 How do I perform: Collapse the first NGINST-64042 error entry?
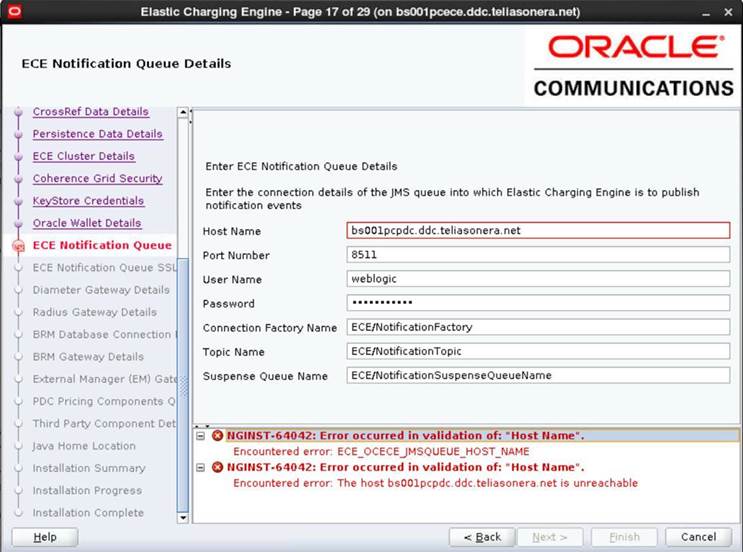click(201, 436)
